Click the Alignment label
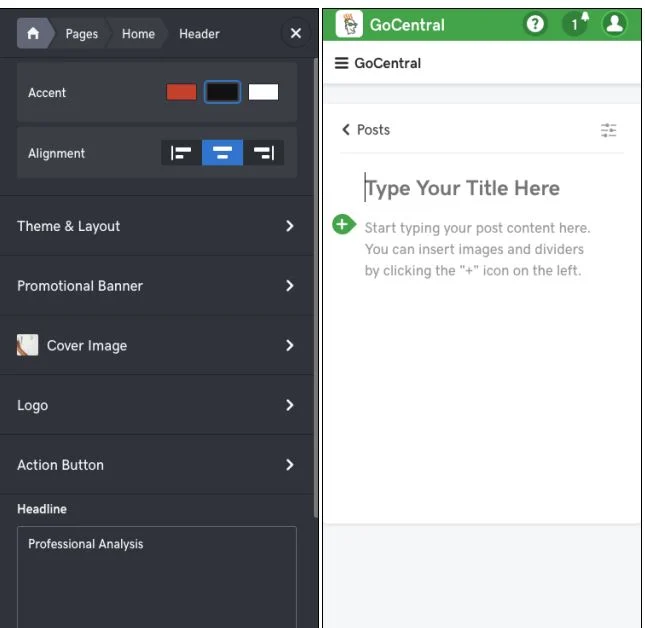The image size is (645, 628). coord(56,153)
